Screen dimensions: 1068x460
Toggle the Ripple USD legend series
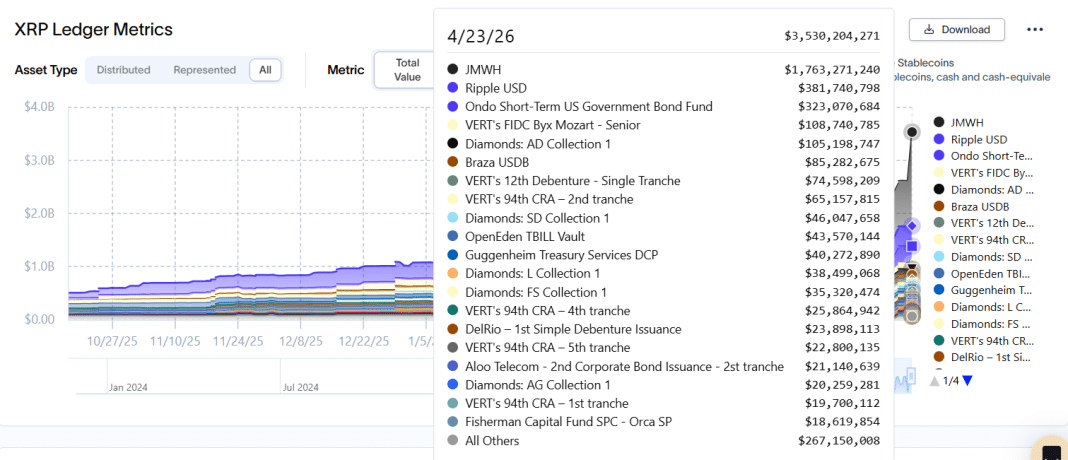point(979,139)
